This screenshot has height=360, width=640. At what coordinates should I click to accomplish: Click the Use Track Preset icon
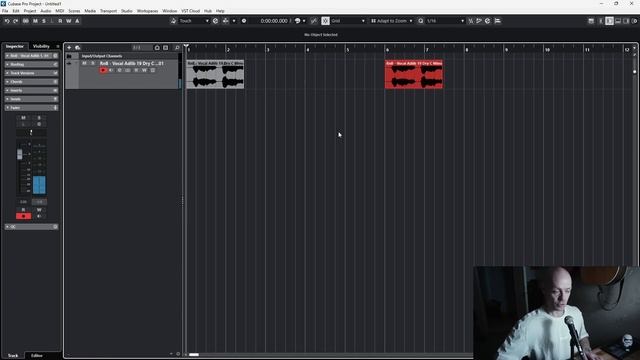pos(78,48)
